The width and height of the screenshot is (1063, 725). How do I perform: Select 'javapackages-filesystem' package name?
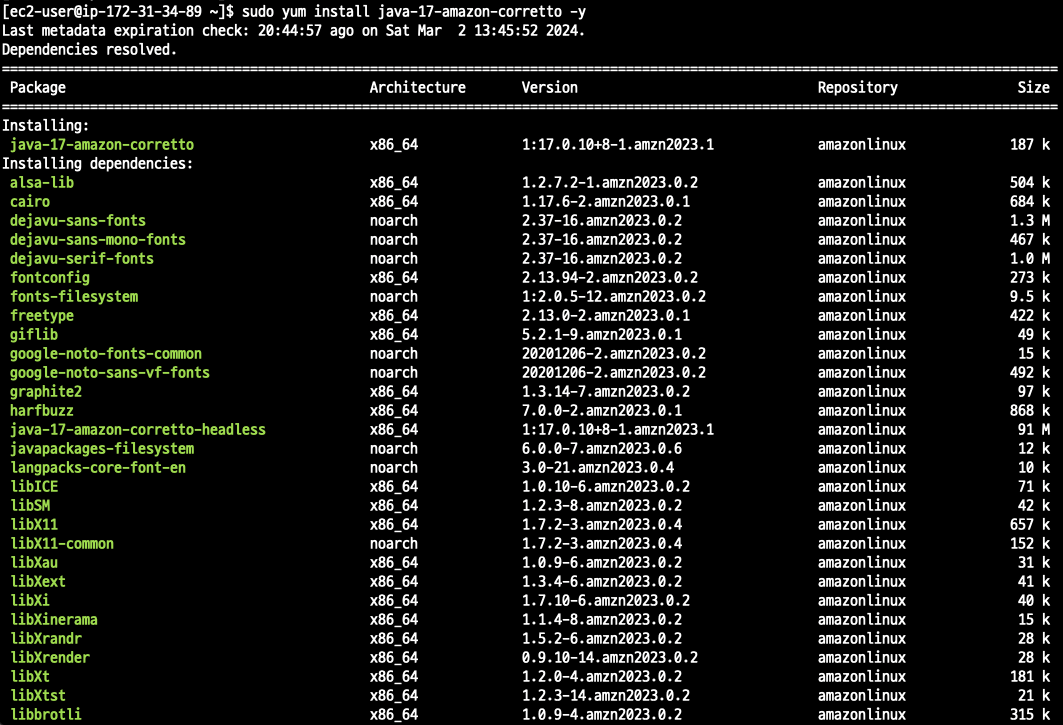tap(102, 448)
